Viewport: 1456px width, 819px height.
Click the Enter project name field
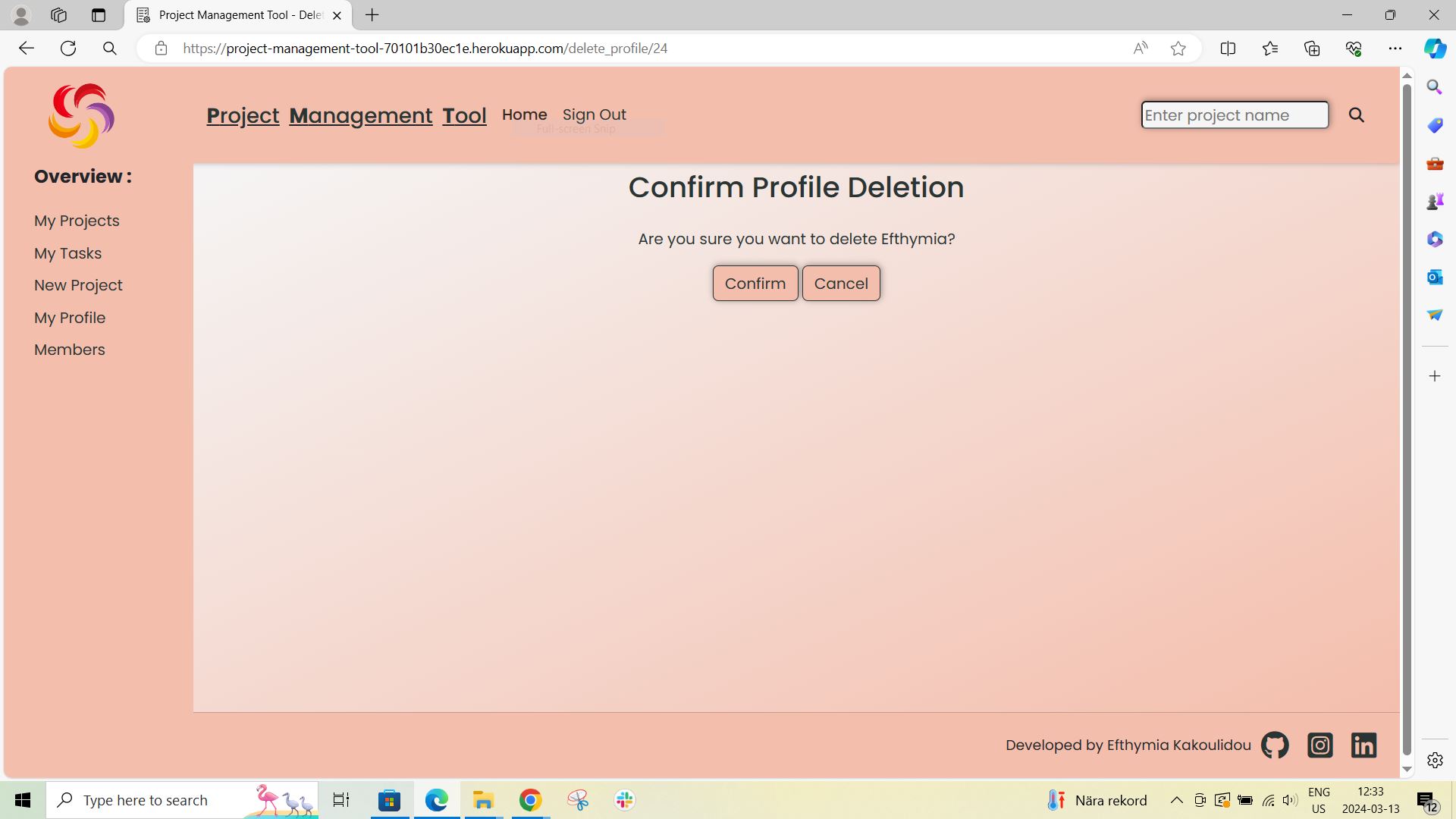pos(1234,115)
